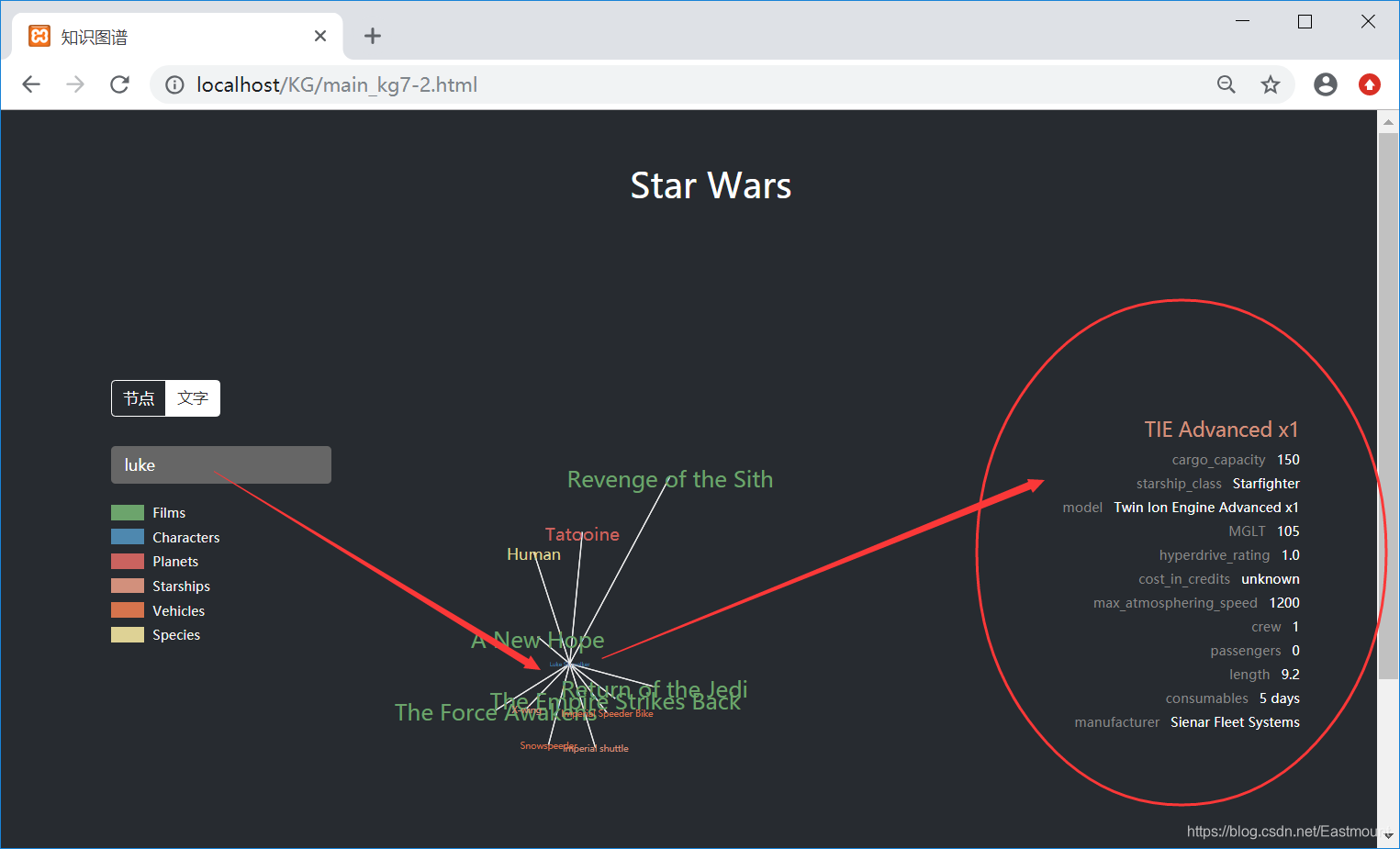Click the page scrollbar up arrow
This screenshot has width=1400, height=849.
tap(1388, 121)
